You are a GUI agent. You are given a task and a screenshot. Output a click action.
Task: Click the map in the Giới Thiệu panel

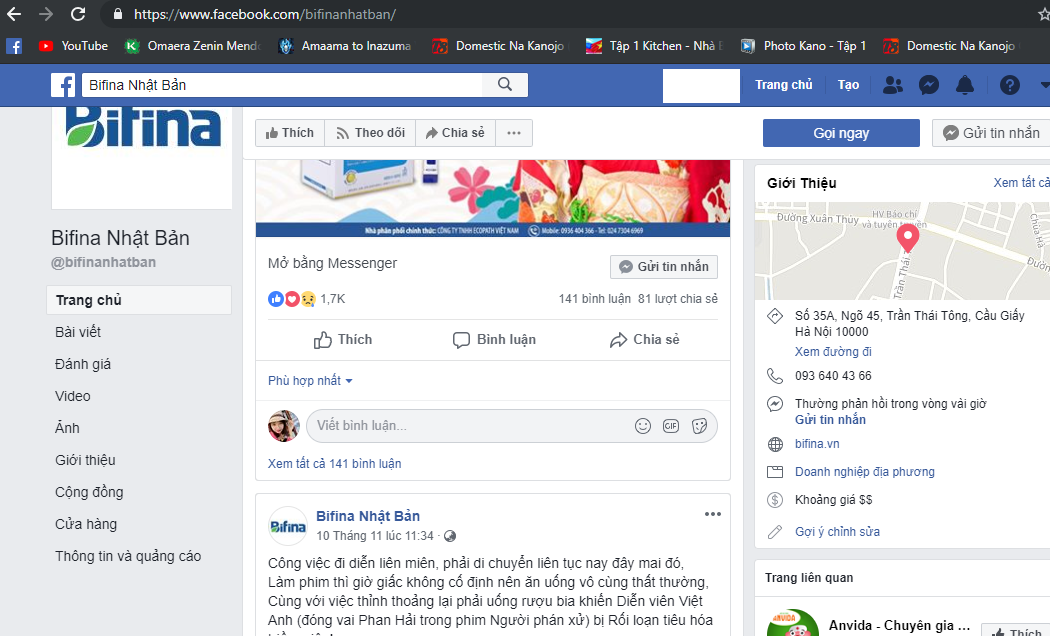(902, 250)
